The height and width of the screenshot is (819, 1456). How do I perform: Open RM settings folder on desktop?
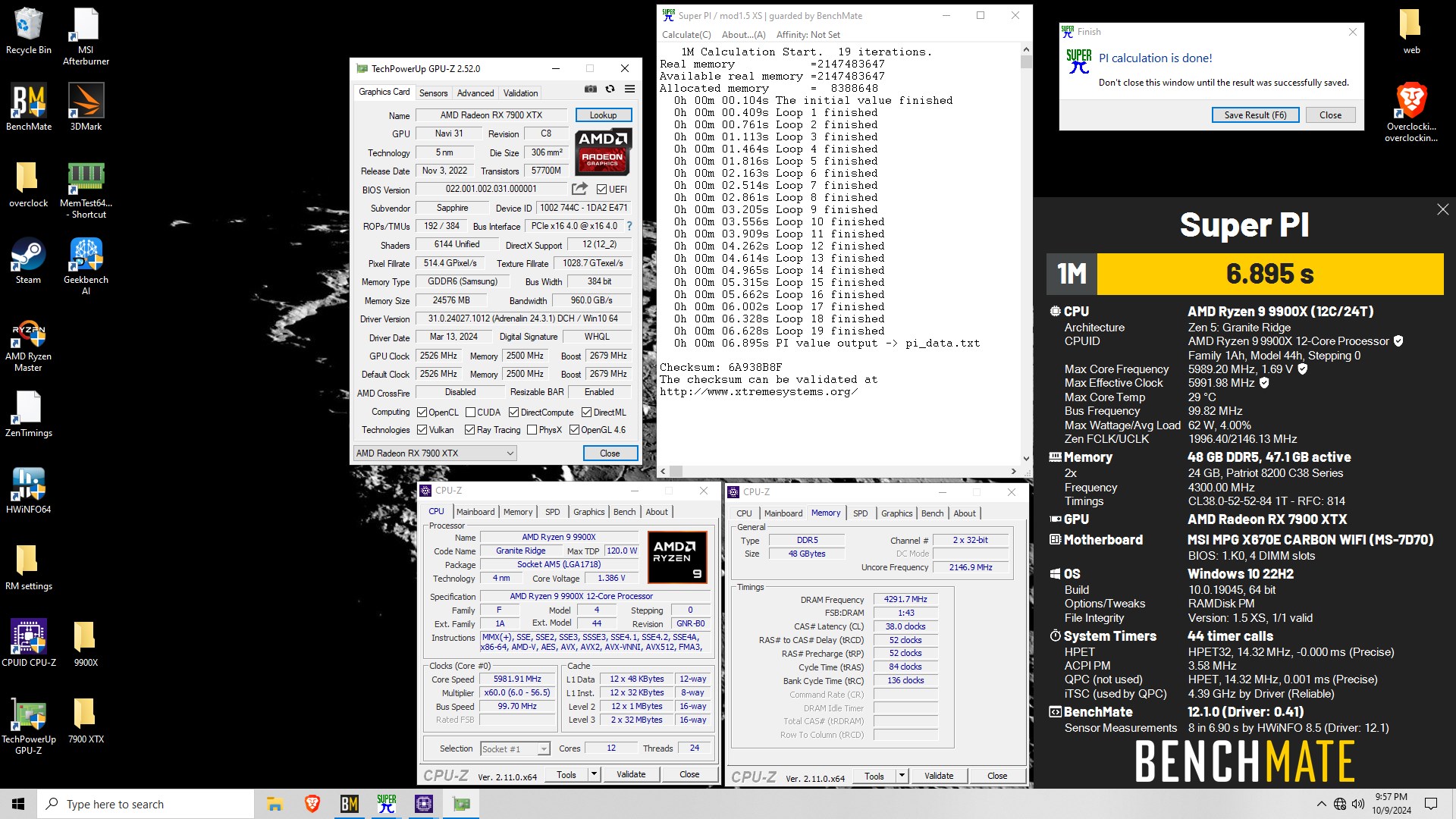pyautogui.click(x=29, y=567)
